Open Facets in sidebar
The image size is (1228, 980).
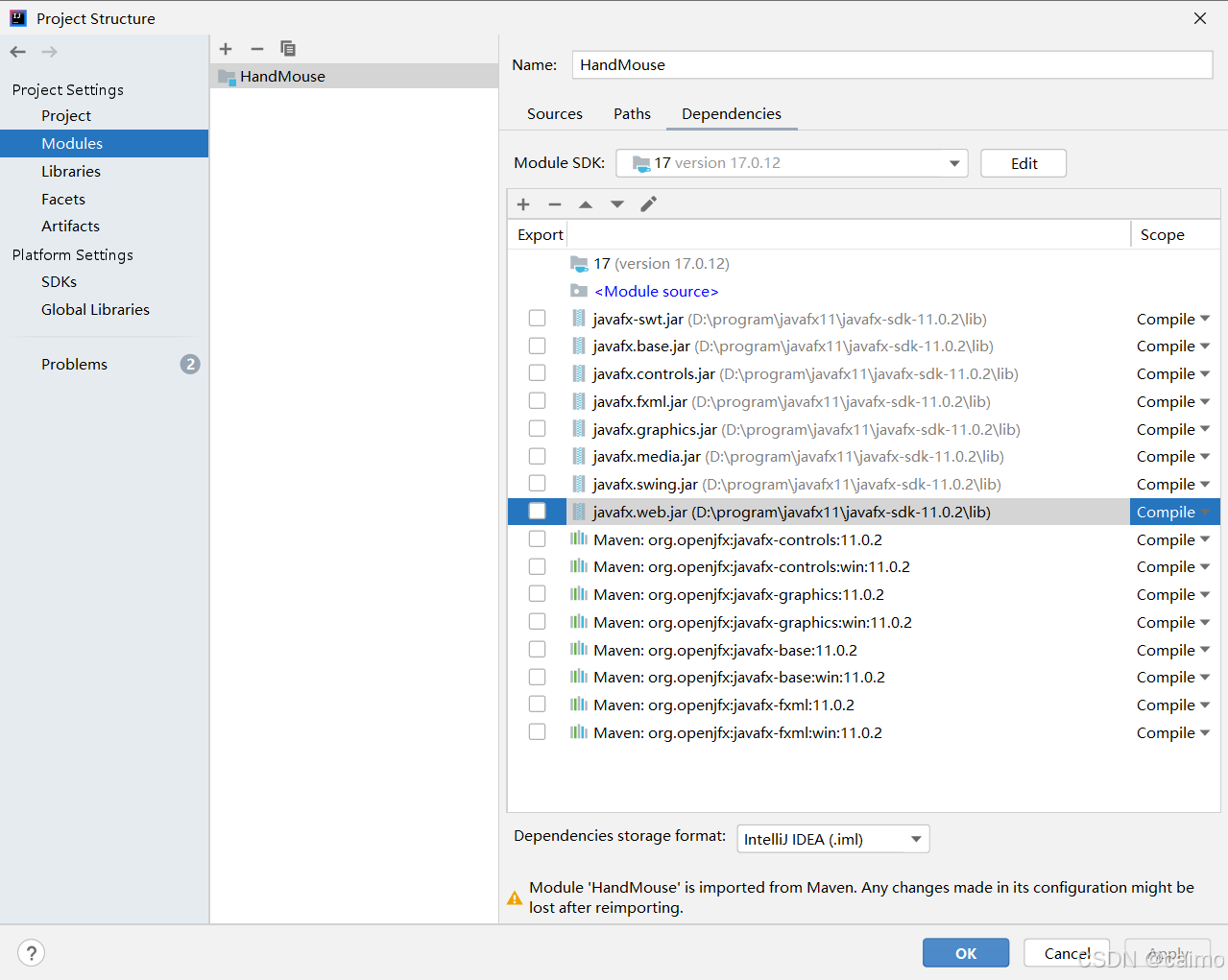(63, 200)
